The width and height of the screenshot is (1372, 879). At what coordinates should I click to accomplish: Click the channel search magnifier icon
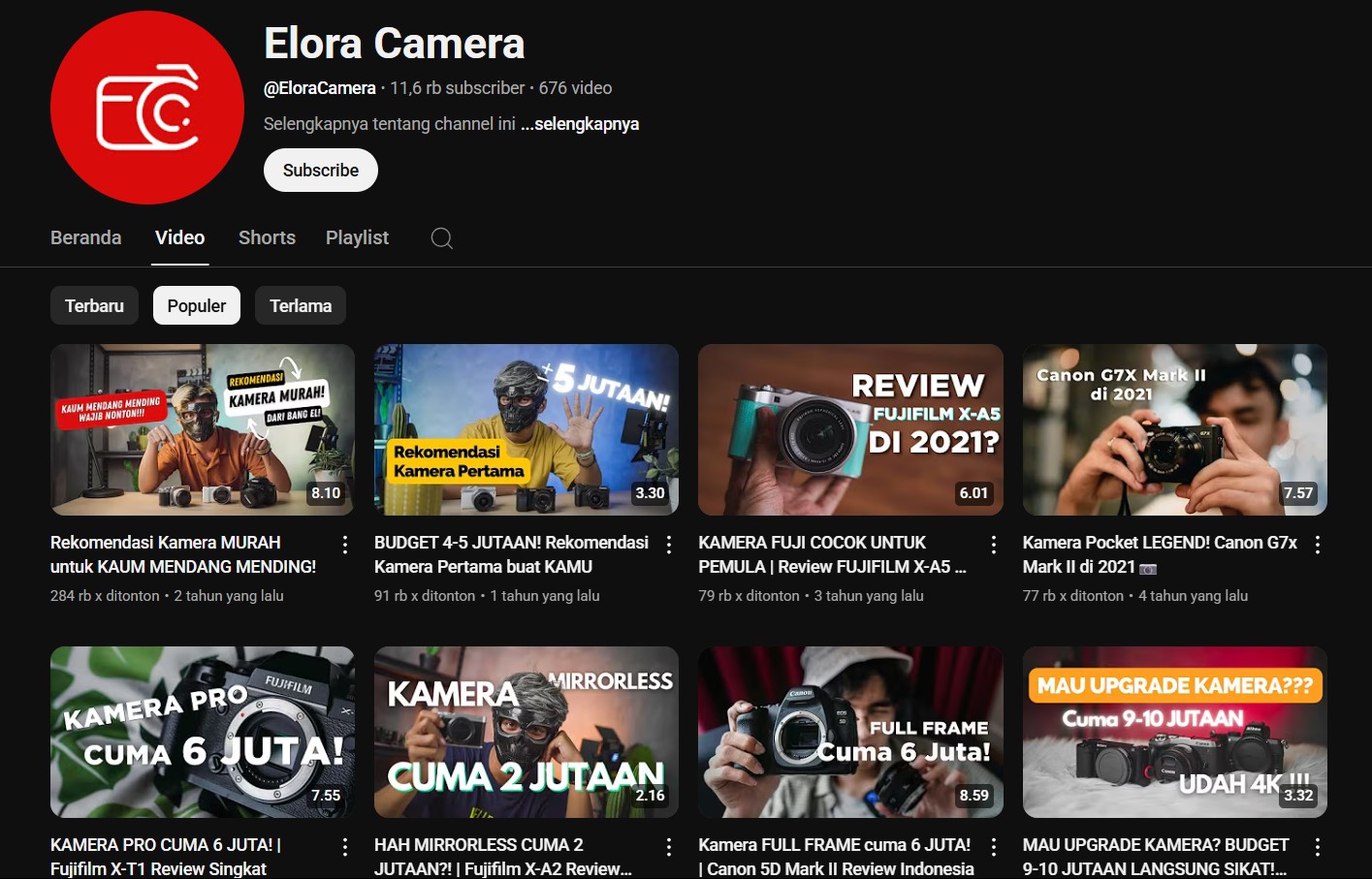click(x=442, y=238)
